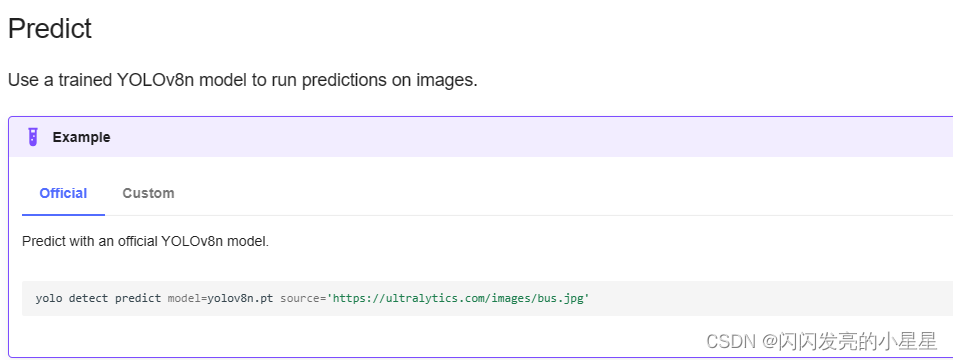This screenshot has width=953, height=360.
Task: Switch to the Custom tab
Action: [x=148, y=193]
